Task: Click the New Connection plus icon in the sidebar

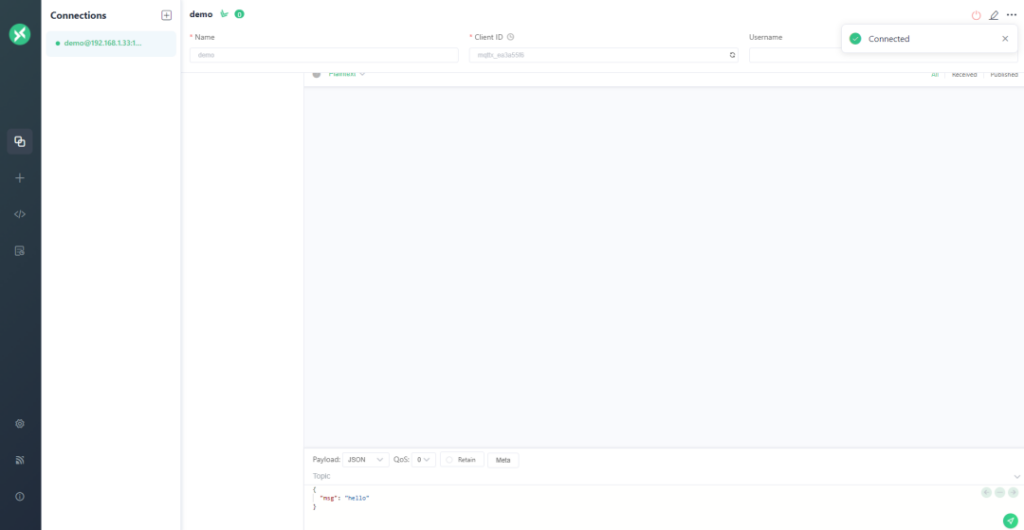Action: (20, 178)
